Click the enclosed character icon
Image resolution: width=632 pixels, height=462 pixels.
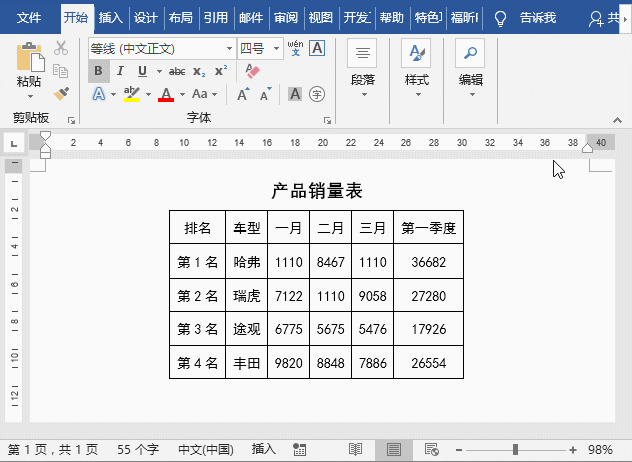(x=317, y=94)
